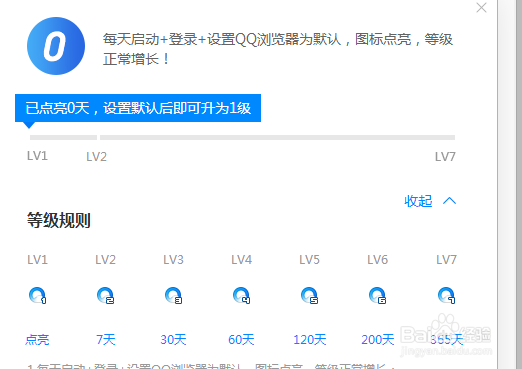522x369 pixels.
Task: Click the 30天 requirement text
Action: [x=173, y=340]
